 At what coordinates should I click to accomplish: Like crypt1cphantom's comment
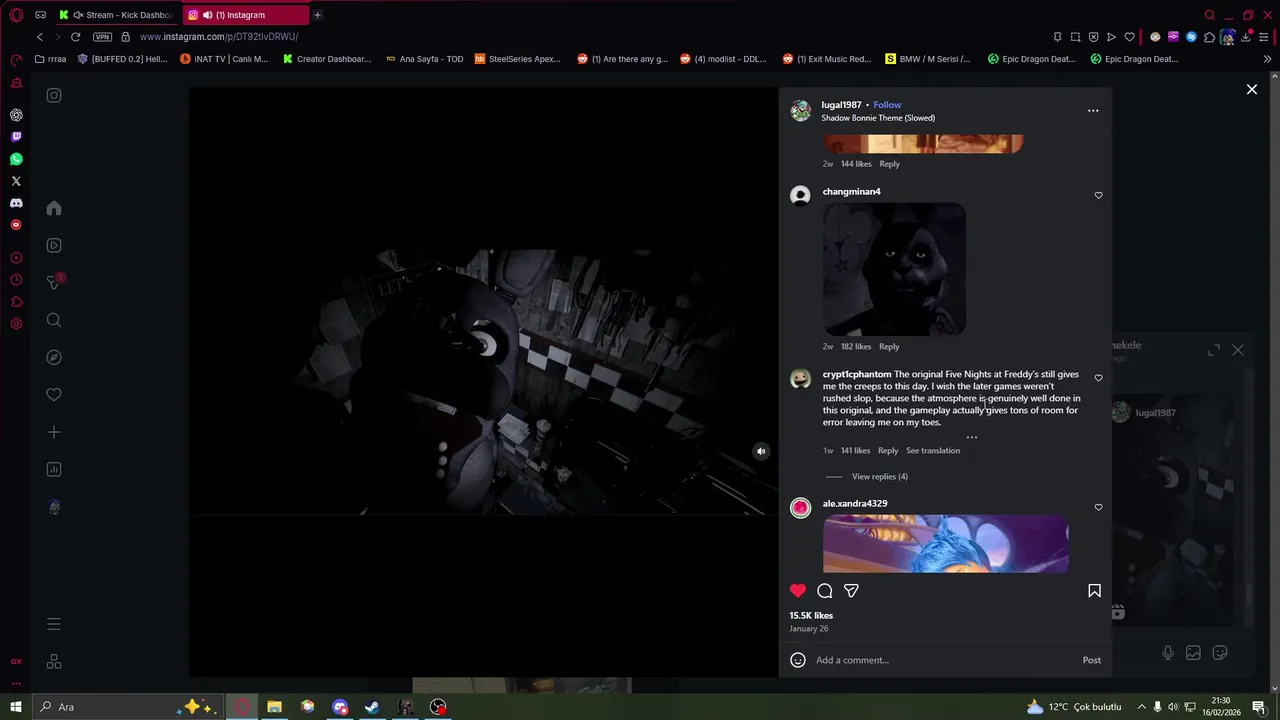tap(1098, 378)
